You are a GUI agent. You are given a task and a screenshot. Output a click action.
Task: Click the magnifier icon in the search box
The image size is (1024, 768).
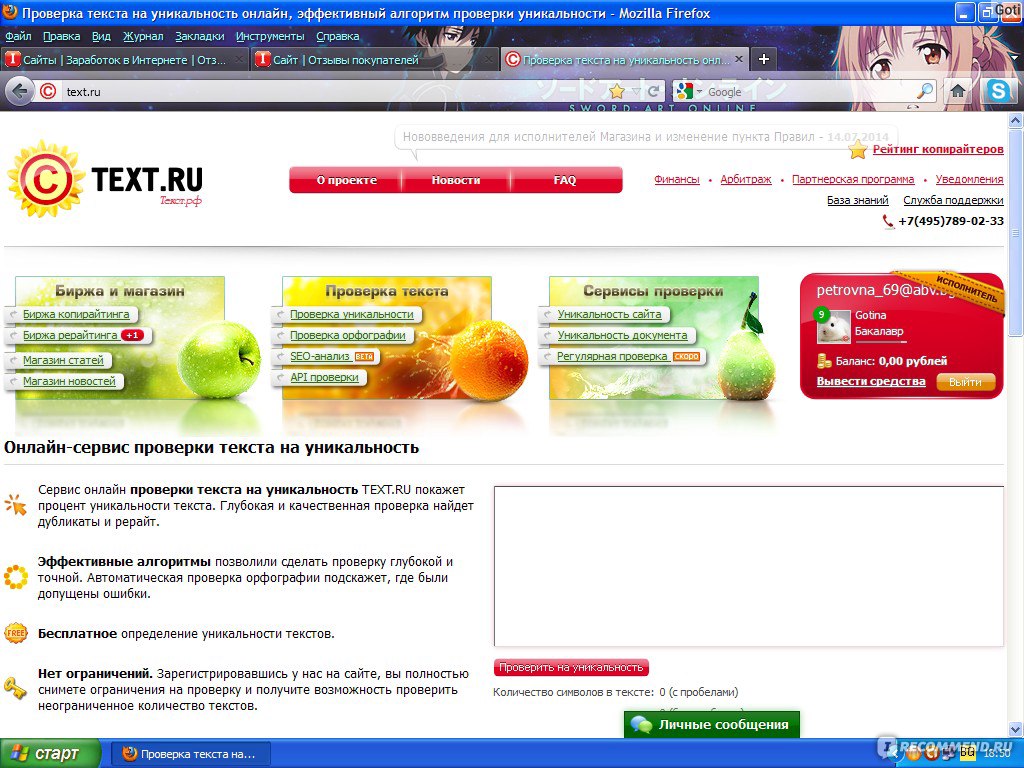(925, 91)
